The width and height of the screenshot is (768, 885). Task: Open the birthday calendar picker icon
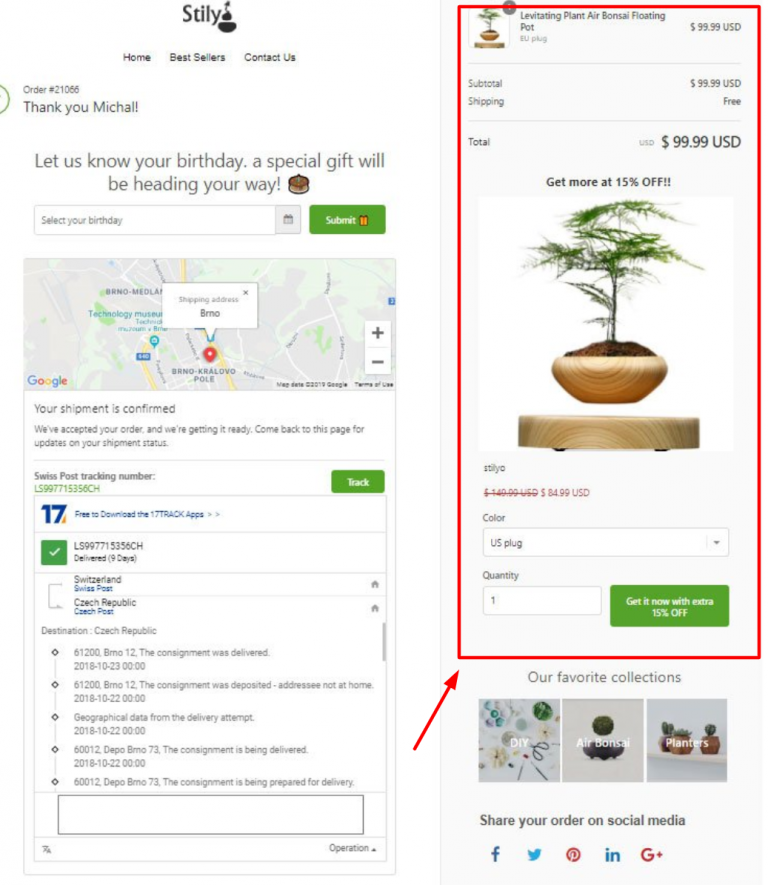[288, 220]
